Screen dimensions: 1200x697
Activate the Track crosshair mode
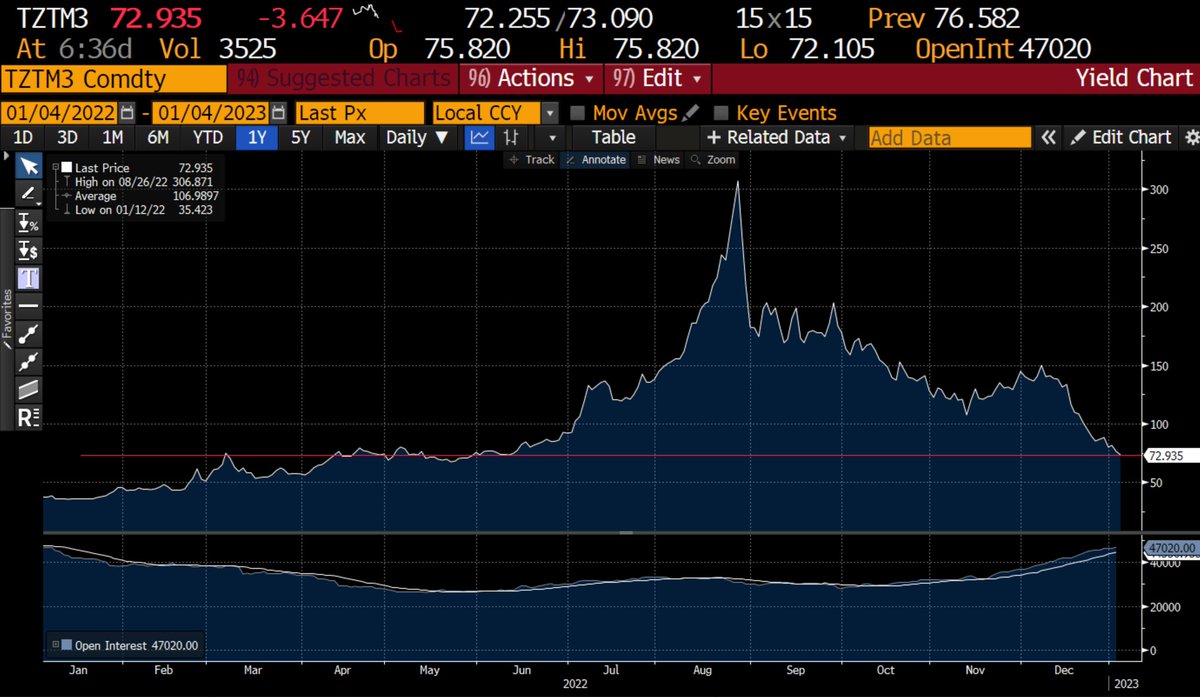click(x=532, y=160)
